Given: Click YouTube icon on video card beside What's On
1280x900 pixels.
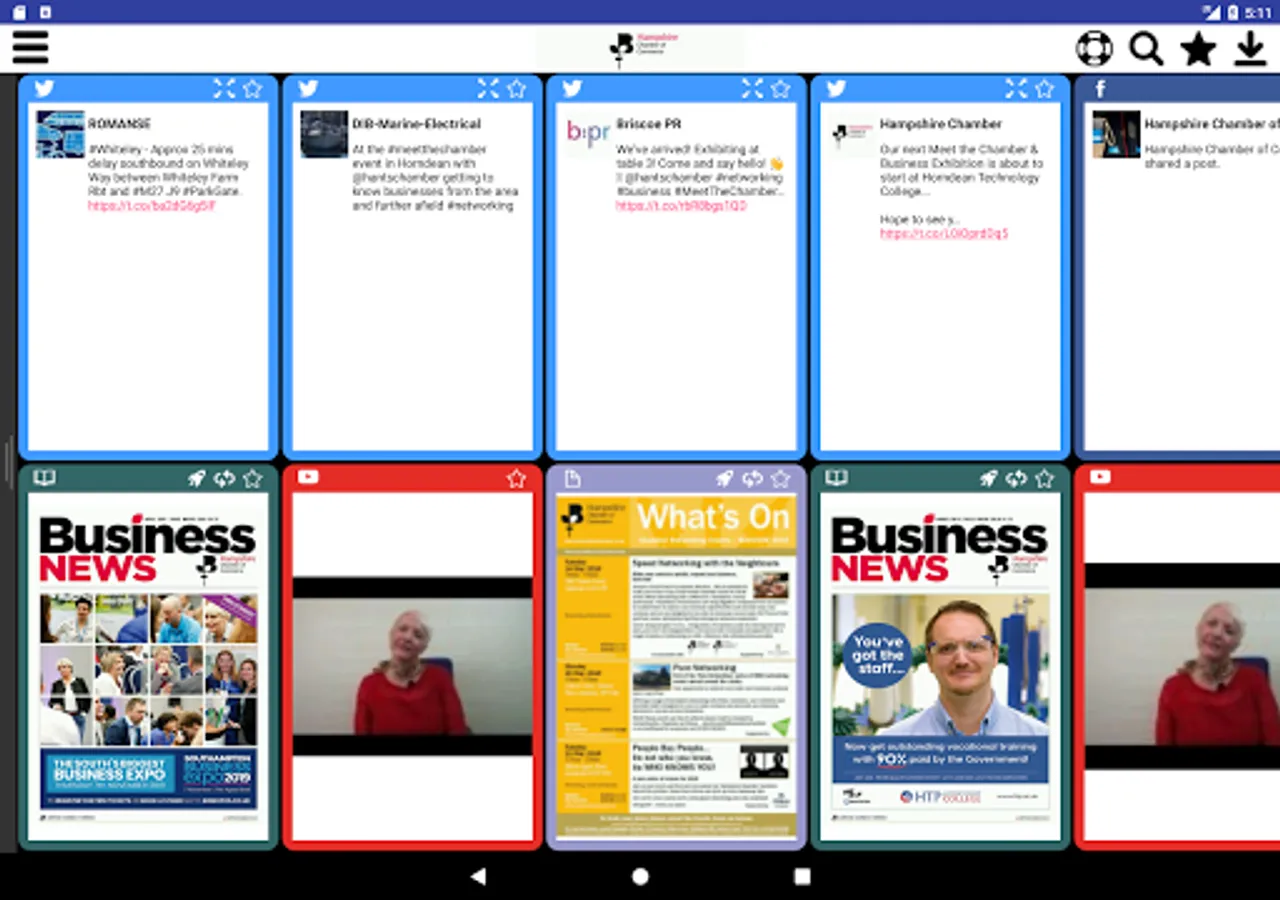Looking at the screenshot, I should (308, 477).
